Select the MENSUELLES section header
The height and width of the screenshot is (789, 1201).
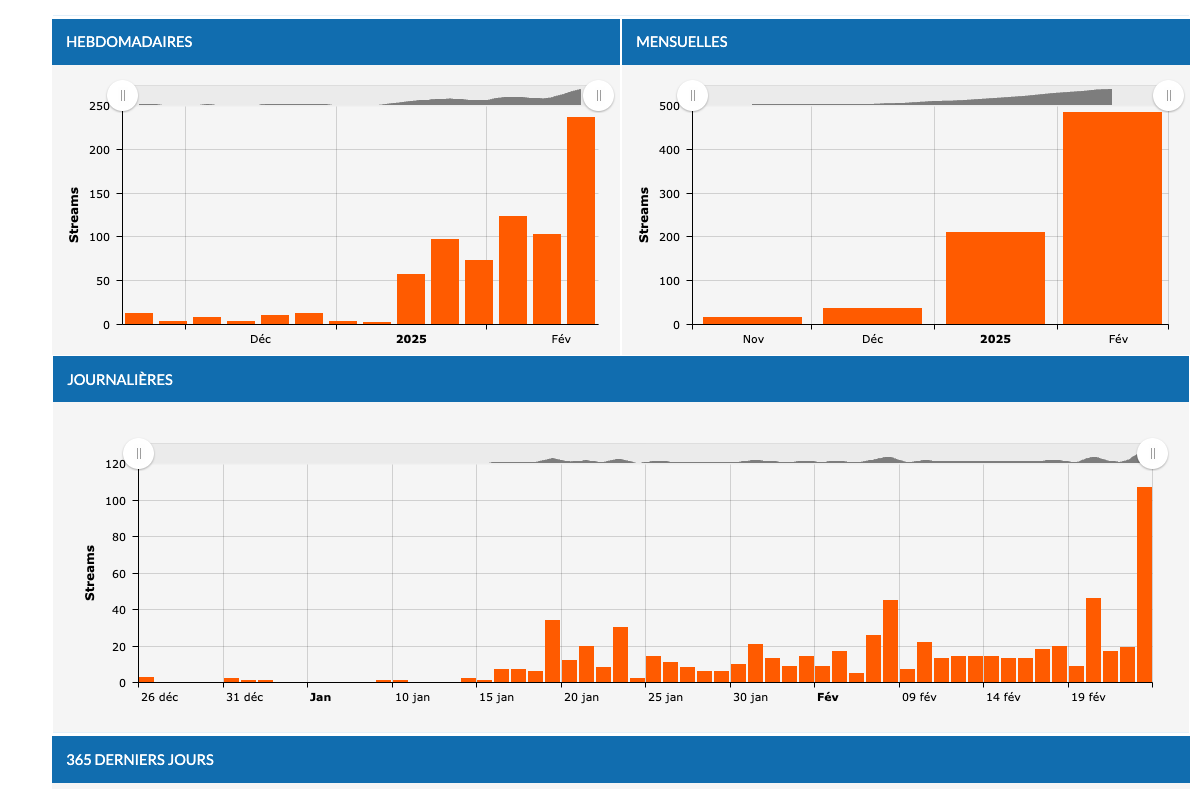[x=905, y=42]
